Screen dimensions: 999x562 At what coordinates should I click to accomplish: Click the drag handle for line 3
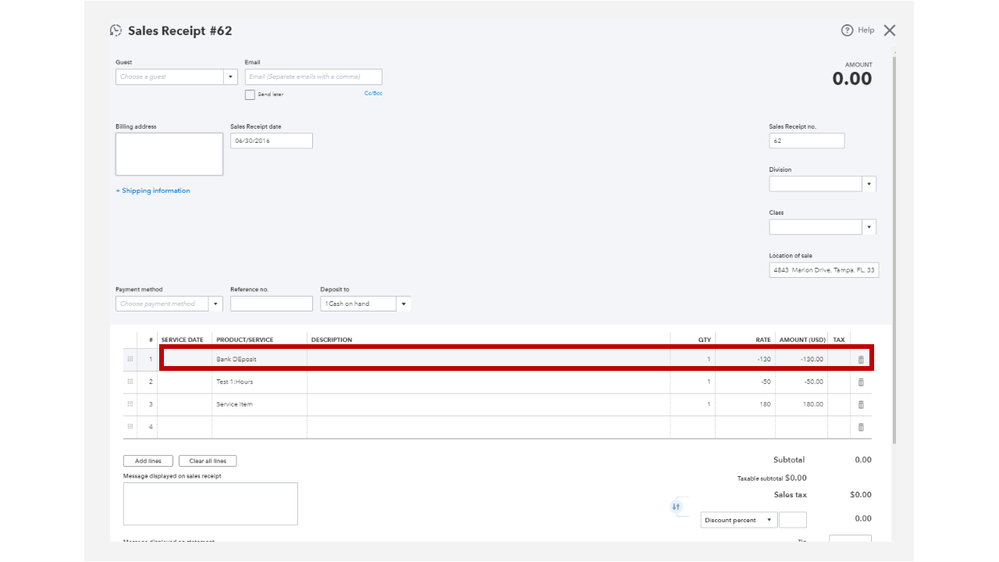pyautogui.click(x=130, y=405)
